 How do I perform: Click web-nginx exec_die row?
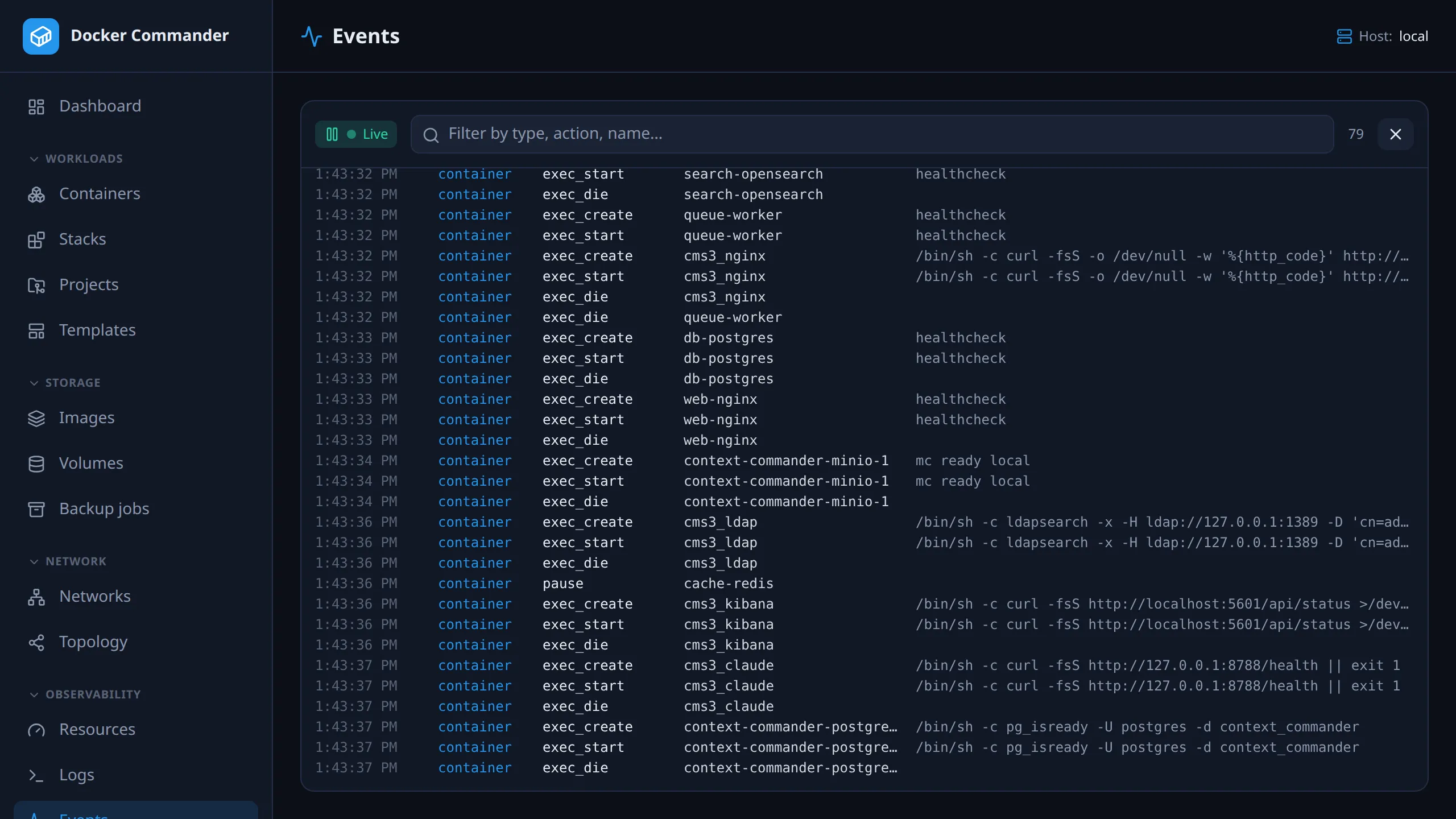[x=864, y=440]
